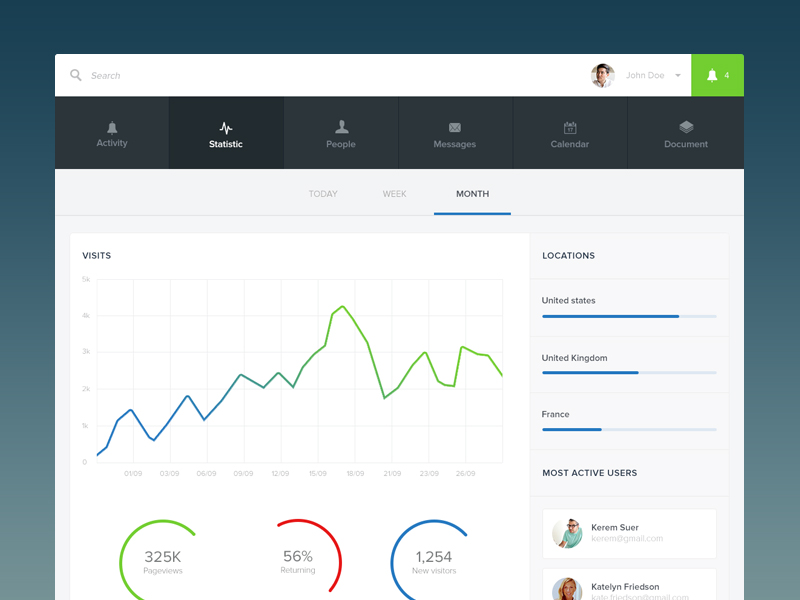800x600 pixels.
Task: Click the United Kingdom progress bar
Action: click(629, 373)
